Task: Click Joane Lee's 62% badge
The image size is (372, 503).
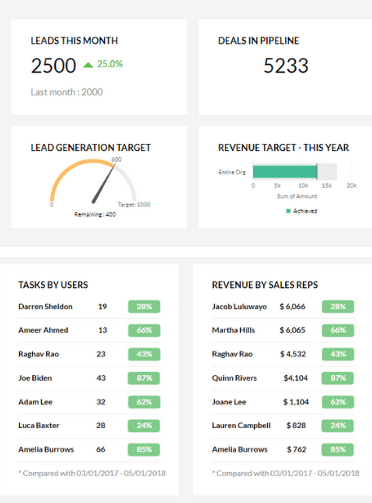Action: [x=338, y=402]
